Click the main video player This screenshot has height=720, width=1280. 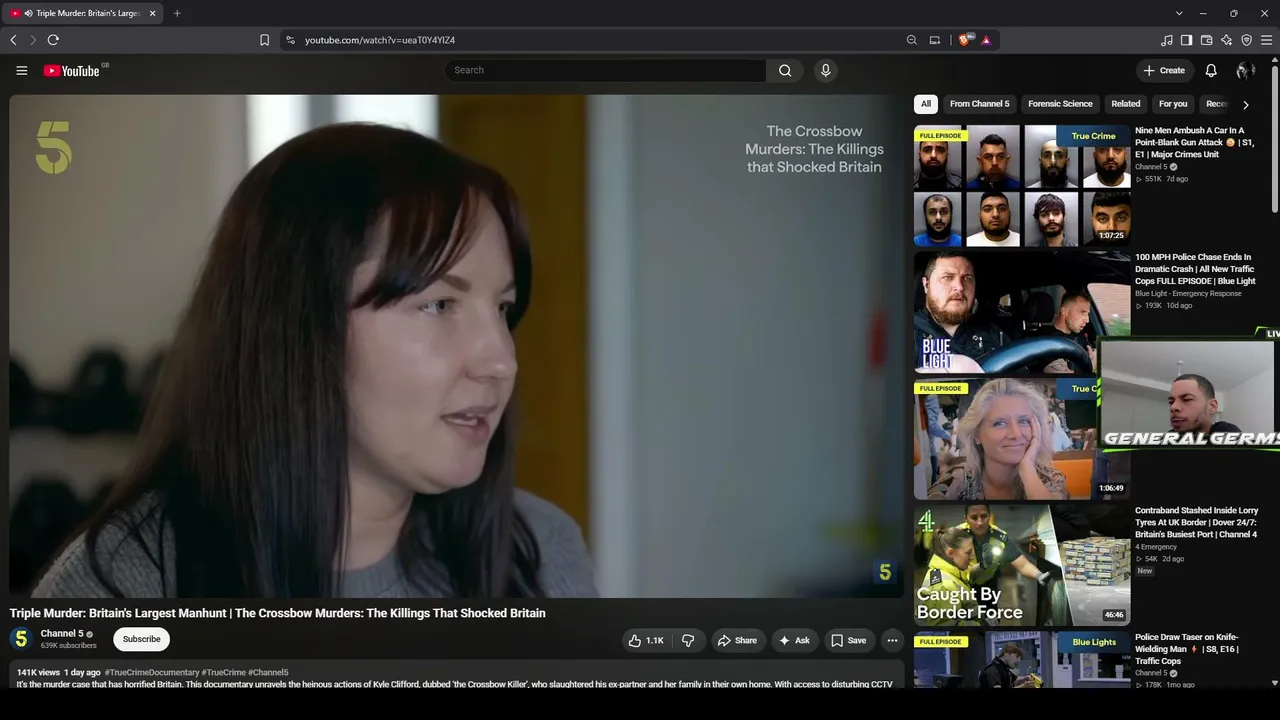tap(457, 346)
